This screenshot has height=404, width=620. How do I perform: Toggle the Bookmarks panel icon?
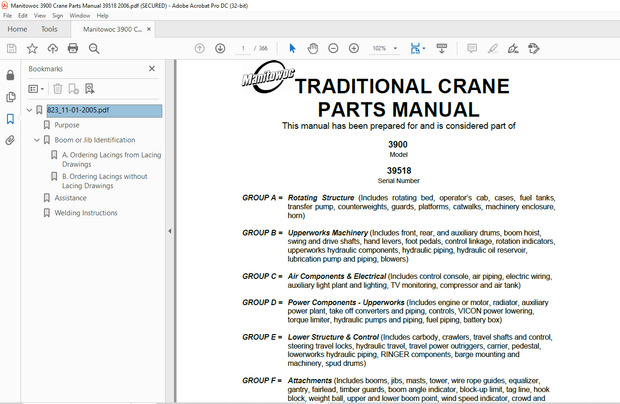[10, 119]
